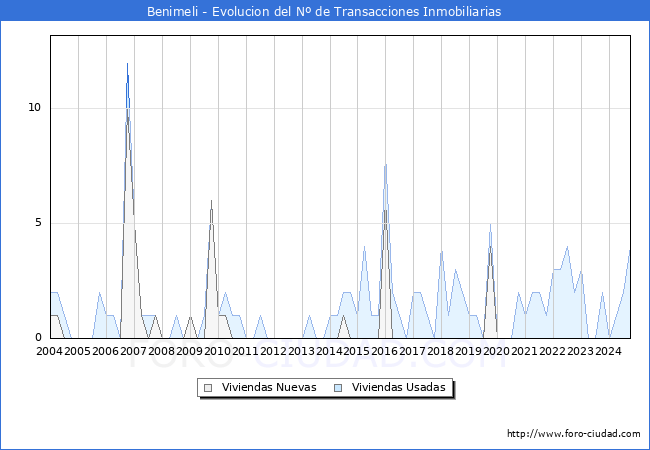Click the 10 y-axis label

pyautogui.click(x=35, y=108)
